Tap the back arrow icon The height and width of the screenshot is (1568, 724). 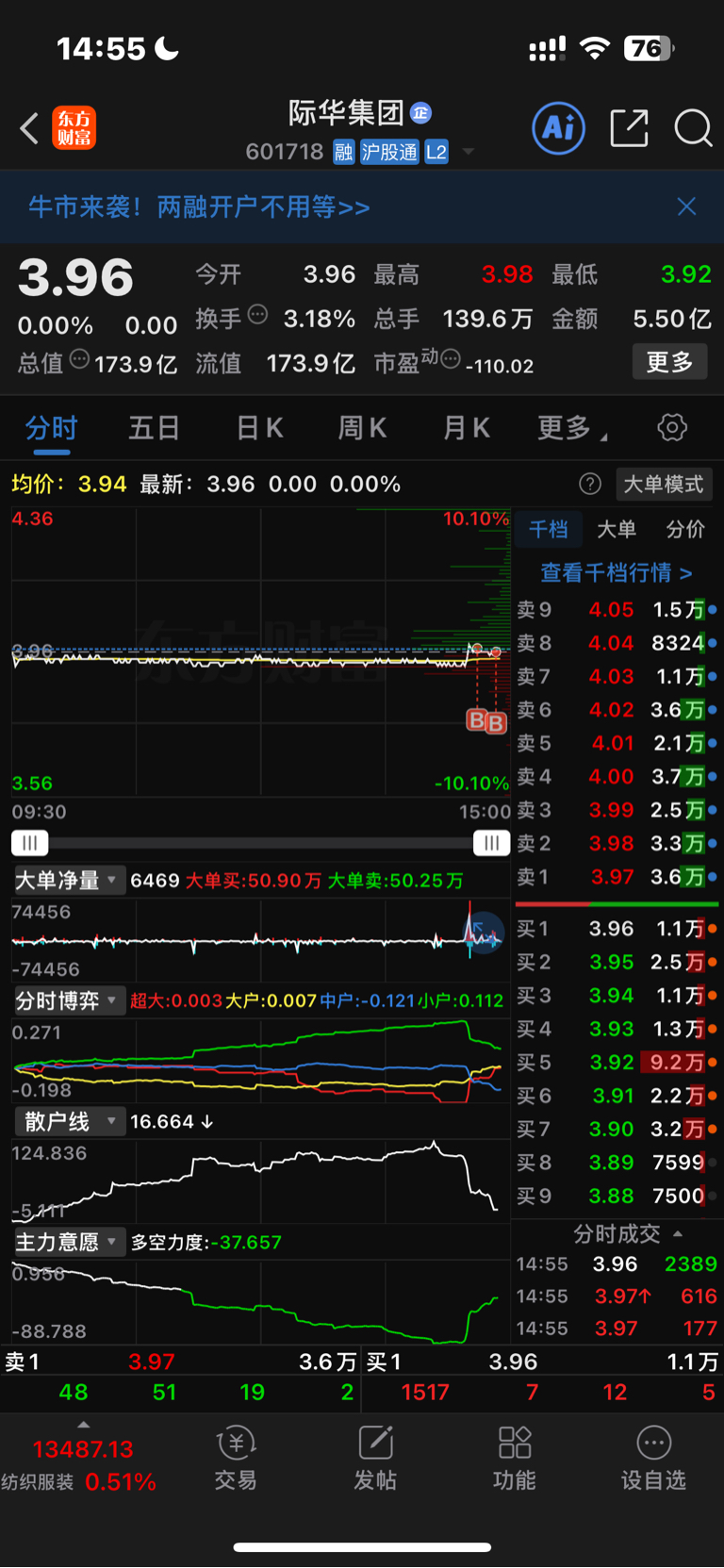click(x=29, y=128)
